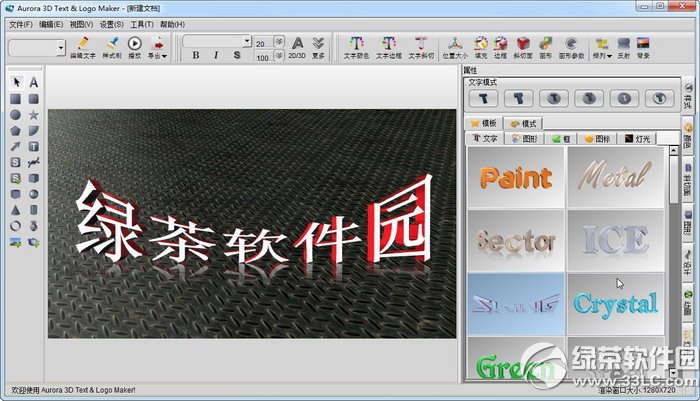Open the 背景 background settings
Screen dimensions: 700x401
pos(643,47)
